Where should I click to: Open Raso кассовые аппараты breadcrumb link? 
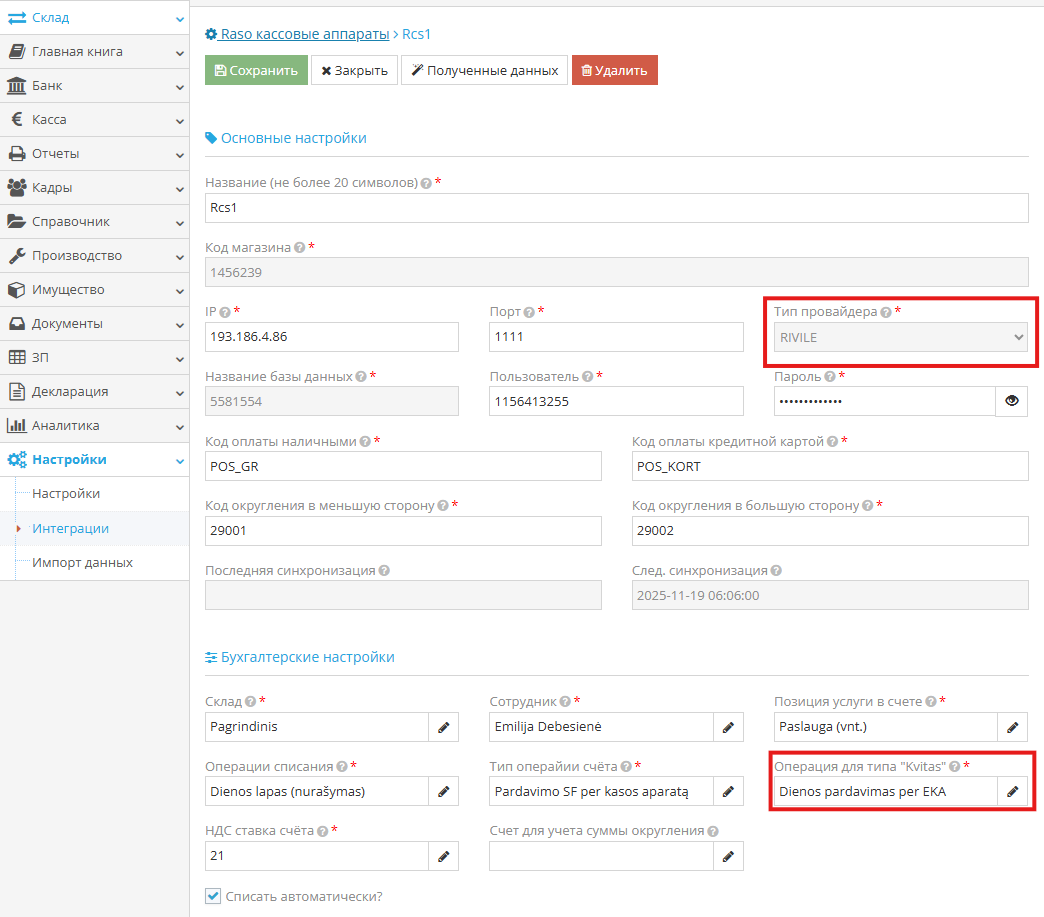(x=304, y=34)
